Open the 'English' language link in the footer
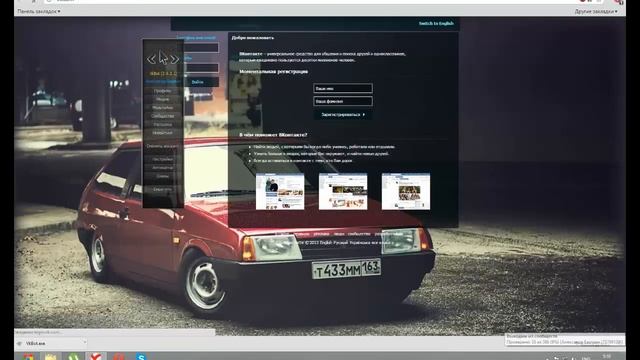640x360 pixels. coord(325,242)
